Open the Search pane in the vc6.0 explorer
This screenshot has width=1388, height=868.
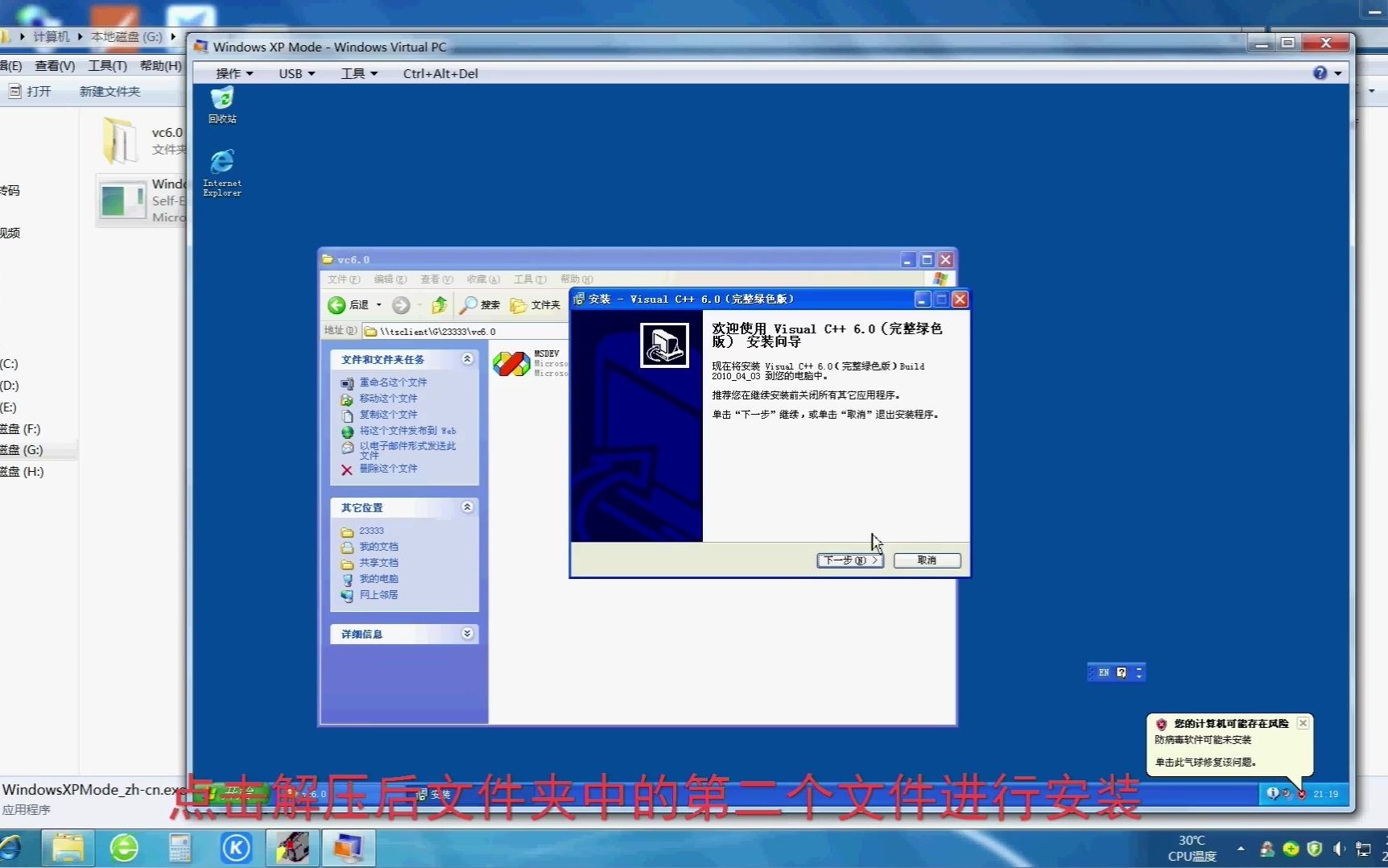(480, 305)
